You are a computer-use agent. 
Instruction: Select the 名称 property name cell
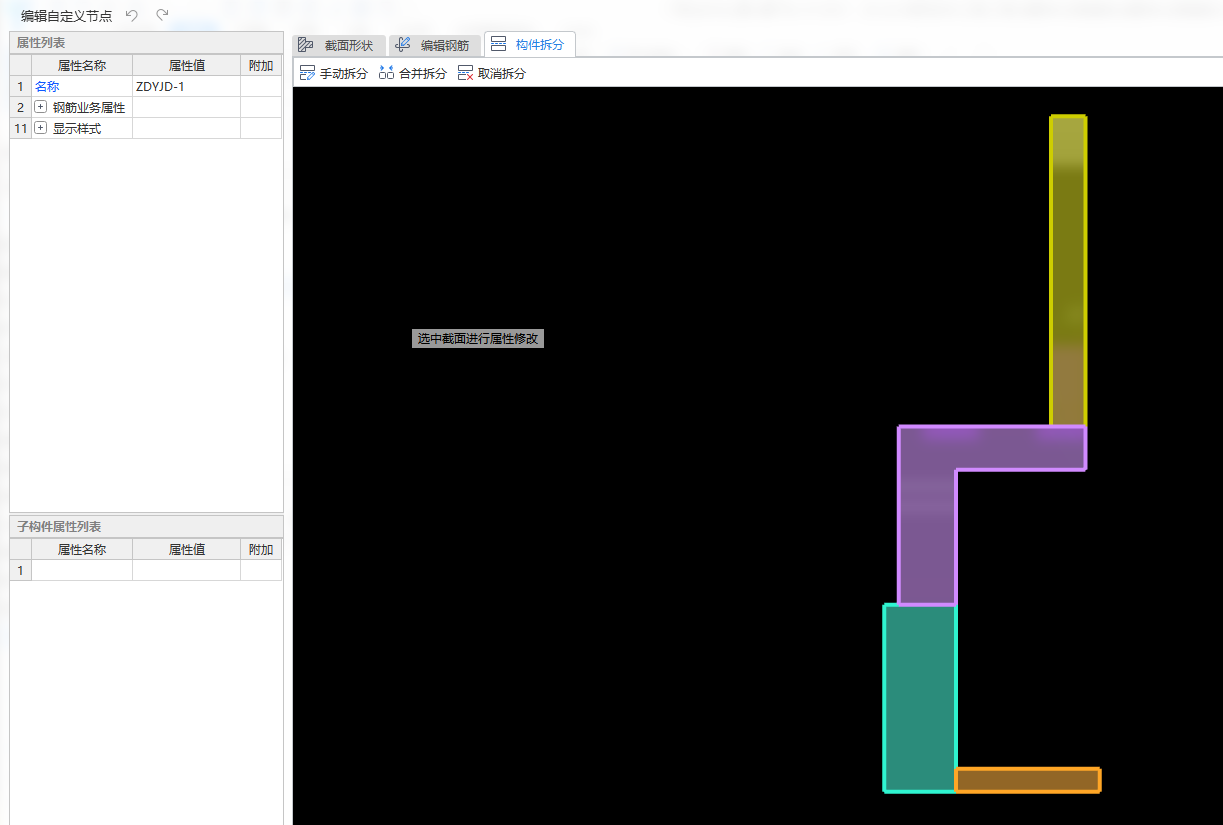[x=82, y=87]
